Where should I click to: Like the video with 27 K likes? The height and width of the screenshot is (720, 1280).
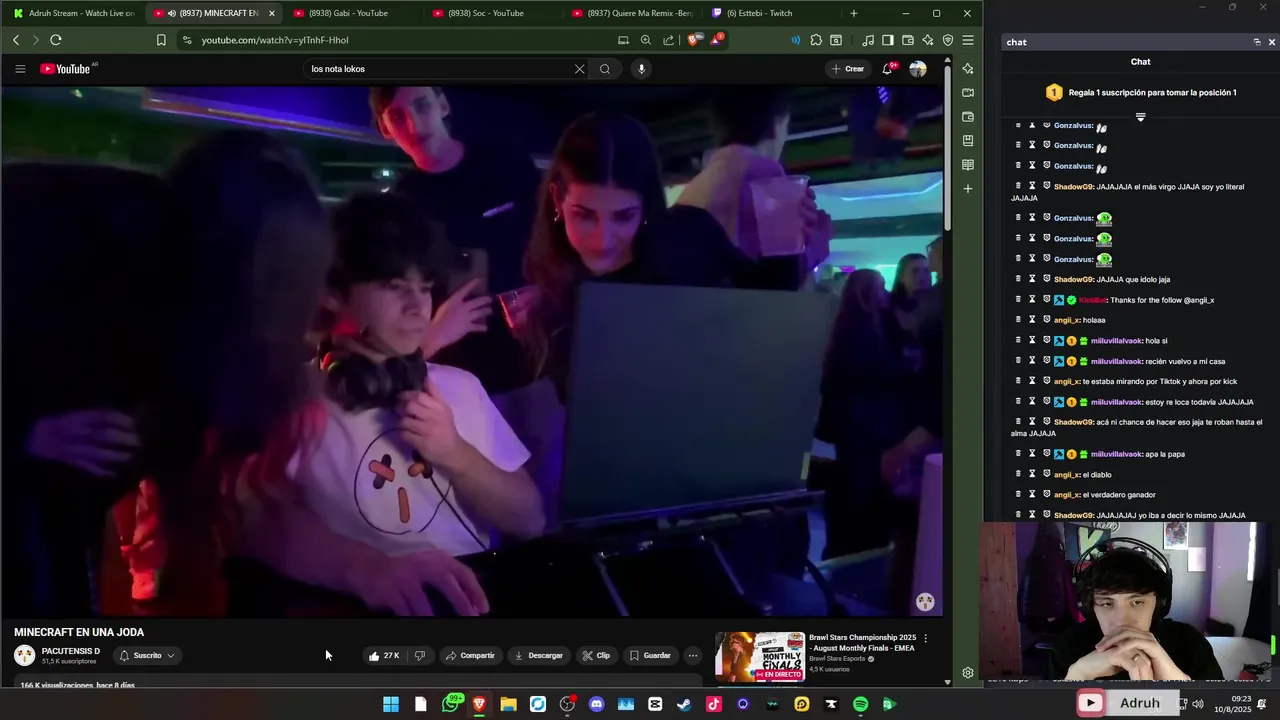tap(384, 656)
